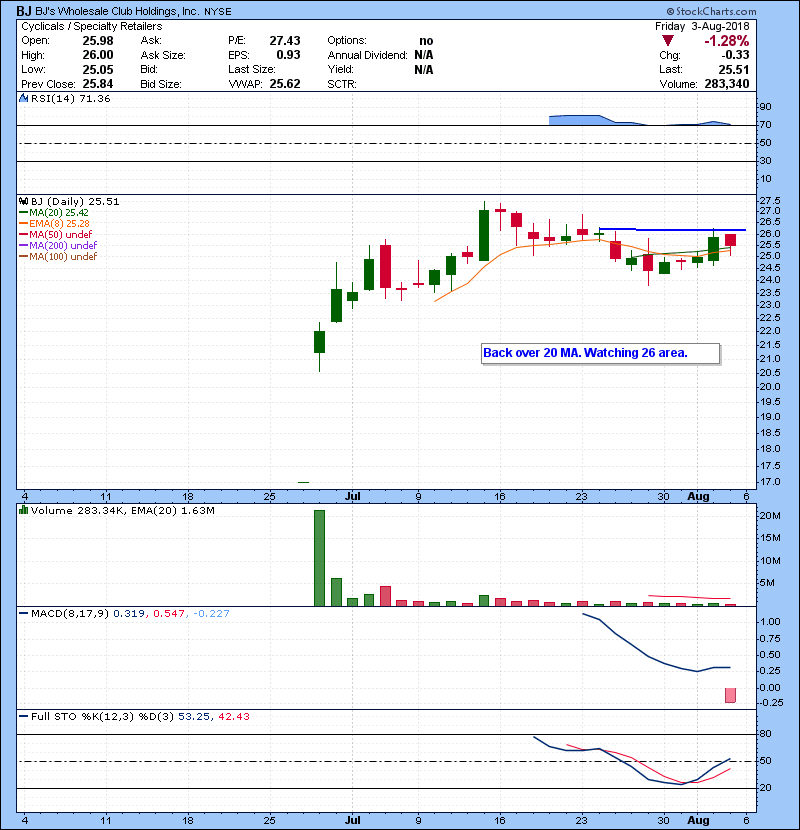The height and width of the screenshot is (830, 800).
Task: Click the stochastic %K value 53.25
Action: coord(194,717)
